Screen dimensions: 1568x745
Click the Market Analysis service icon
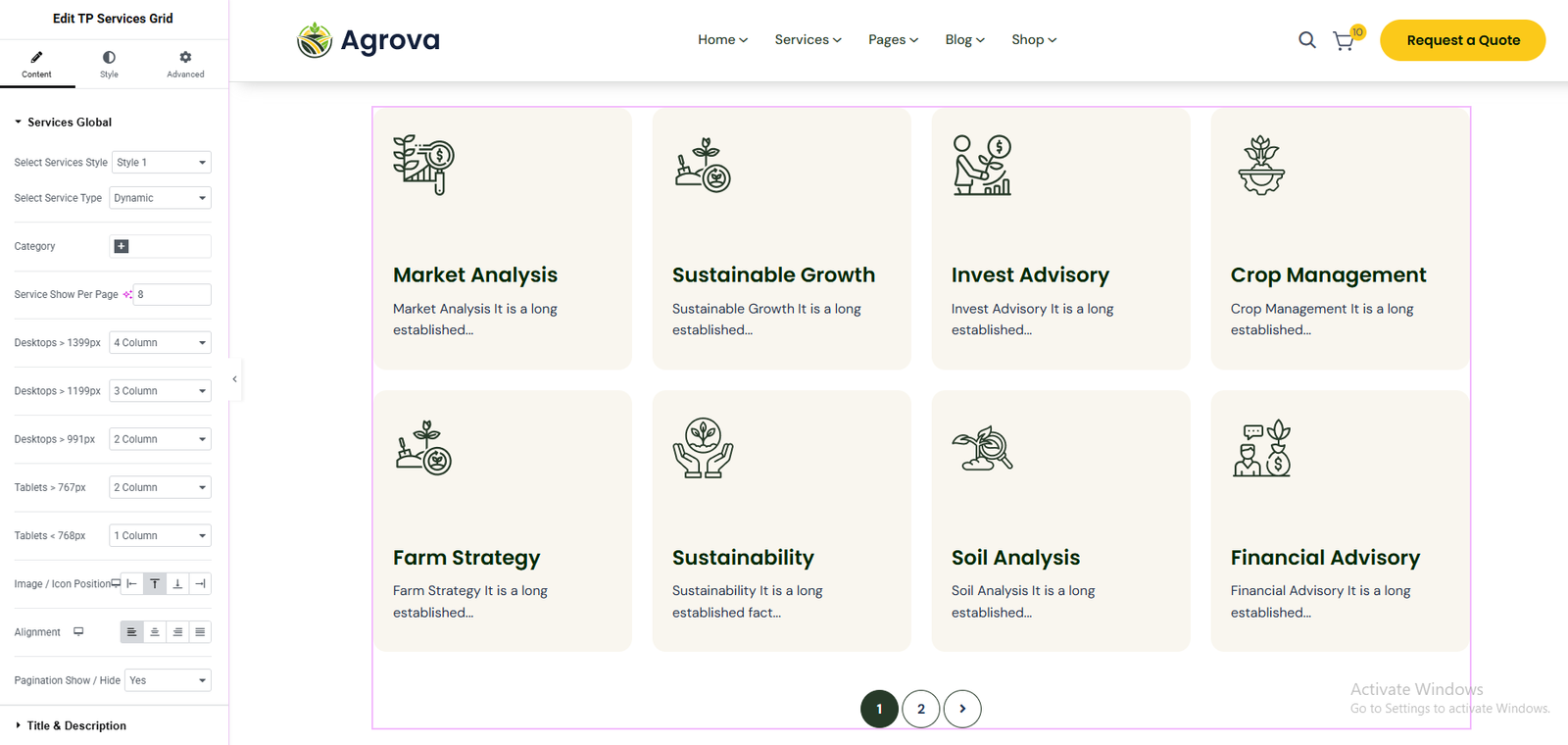[423, 165]
